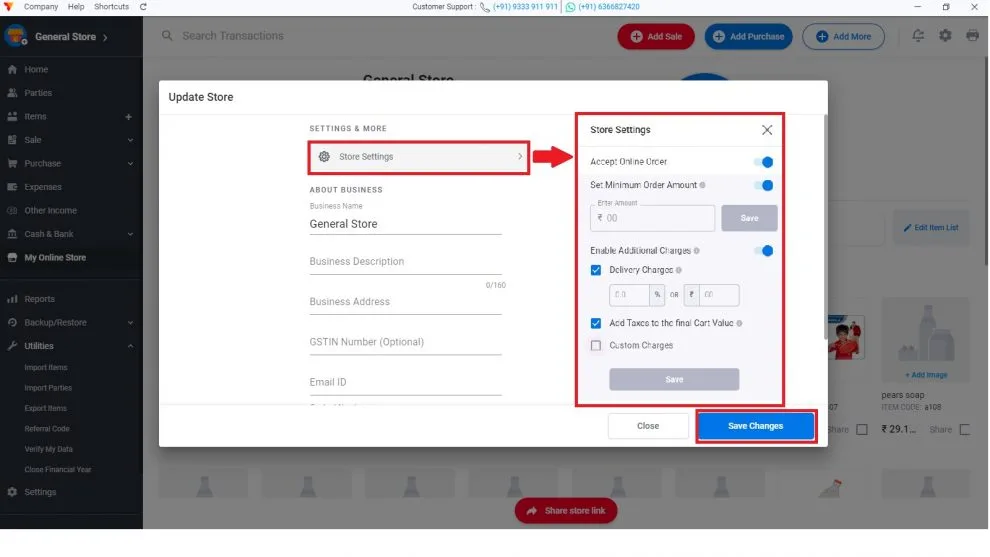Click the Sale sidebar icon
The width and height of the screenshot is (990, 557).
coord(12,140)
